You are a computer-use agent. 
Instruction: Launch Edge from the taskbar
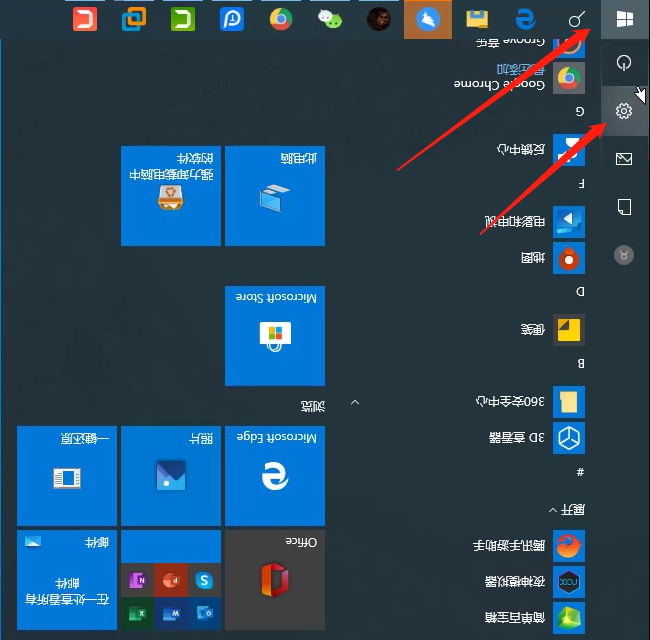(x=526, y=19)
